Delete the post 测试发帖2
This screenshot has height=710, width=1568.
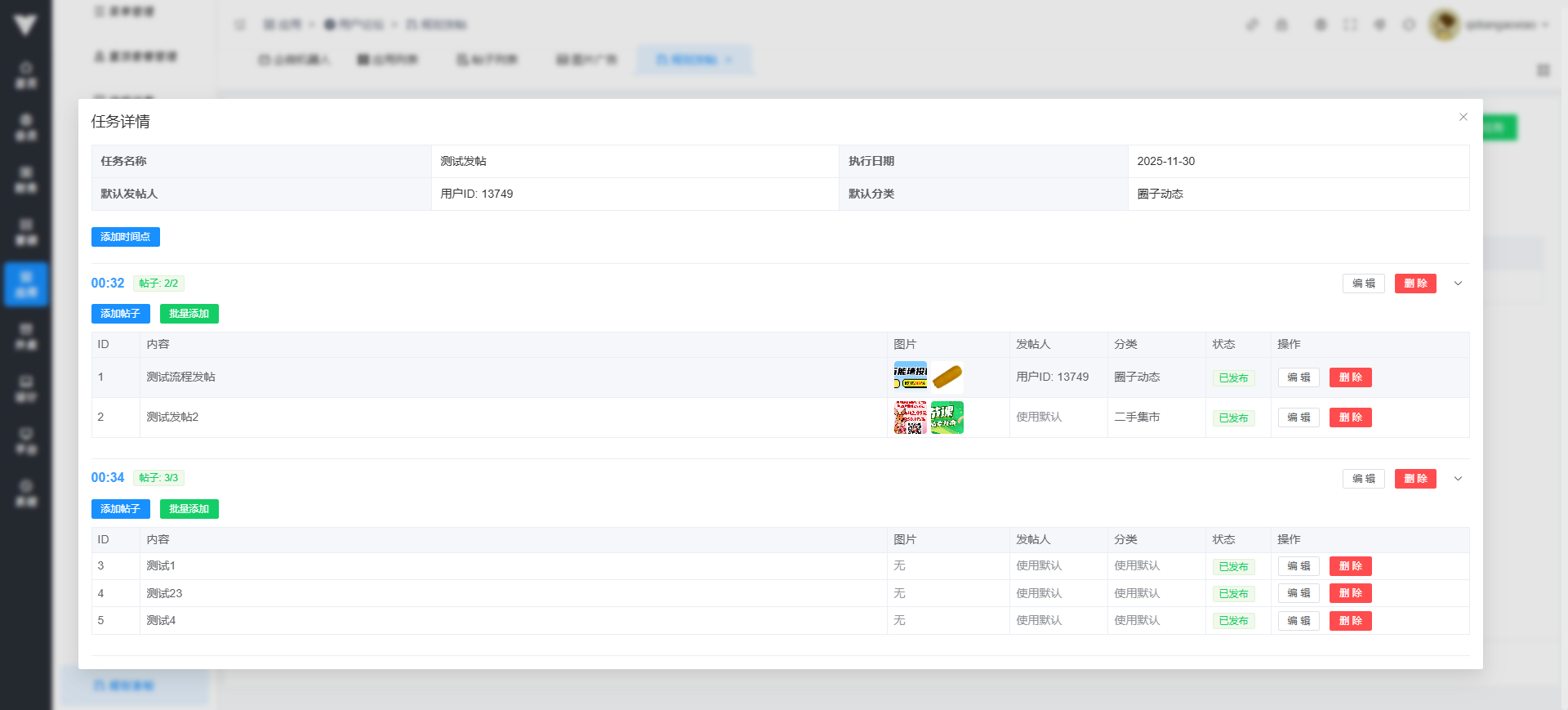click(1350, 418)
